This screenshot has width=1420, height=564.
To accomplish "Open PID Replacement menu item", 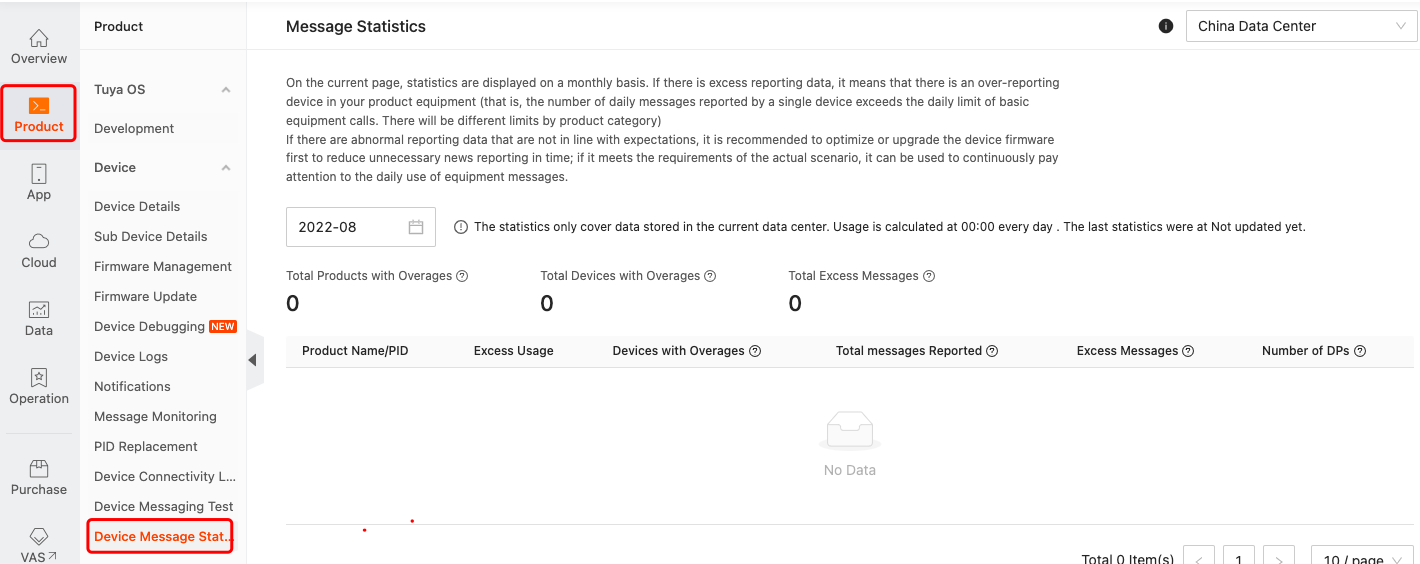I will pyautogui.click(x=146, y=447).
